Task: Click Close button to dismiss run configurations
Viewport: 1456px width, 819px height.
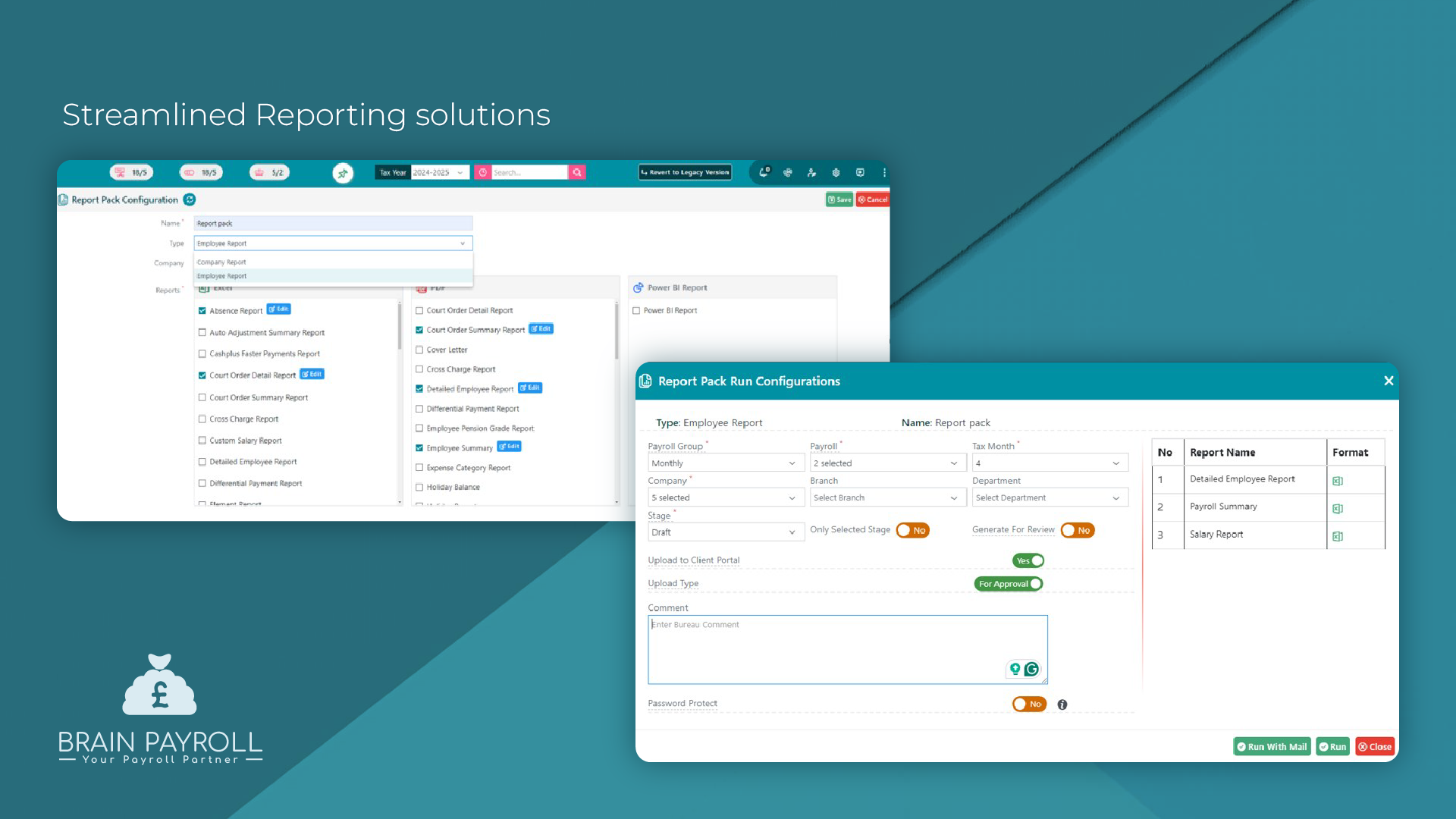Action: coord(1375,746)
